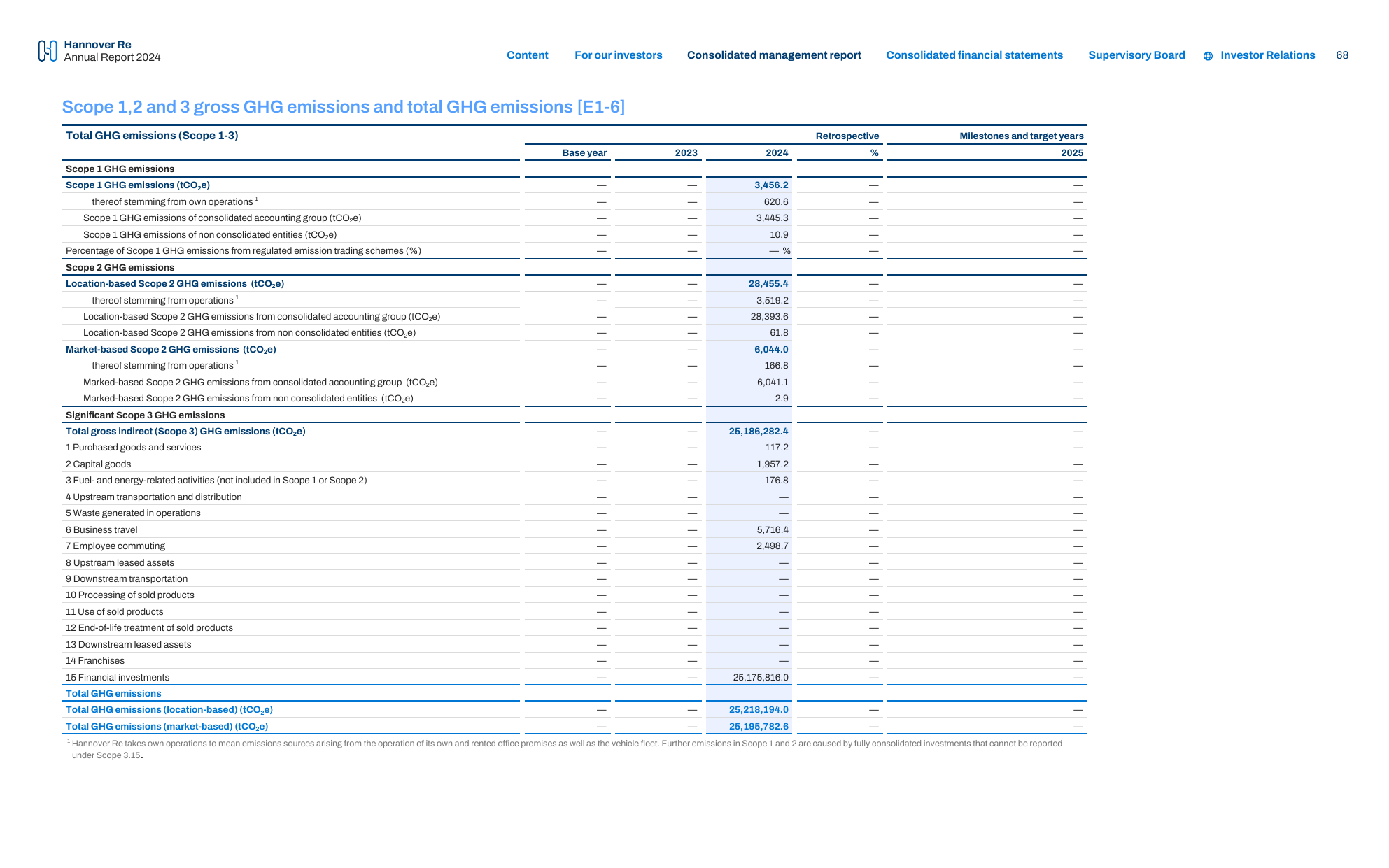Select the value 166.8
1389x868 pixels.
(x=776, y=366)
